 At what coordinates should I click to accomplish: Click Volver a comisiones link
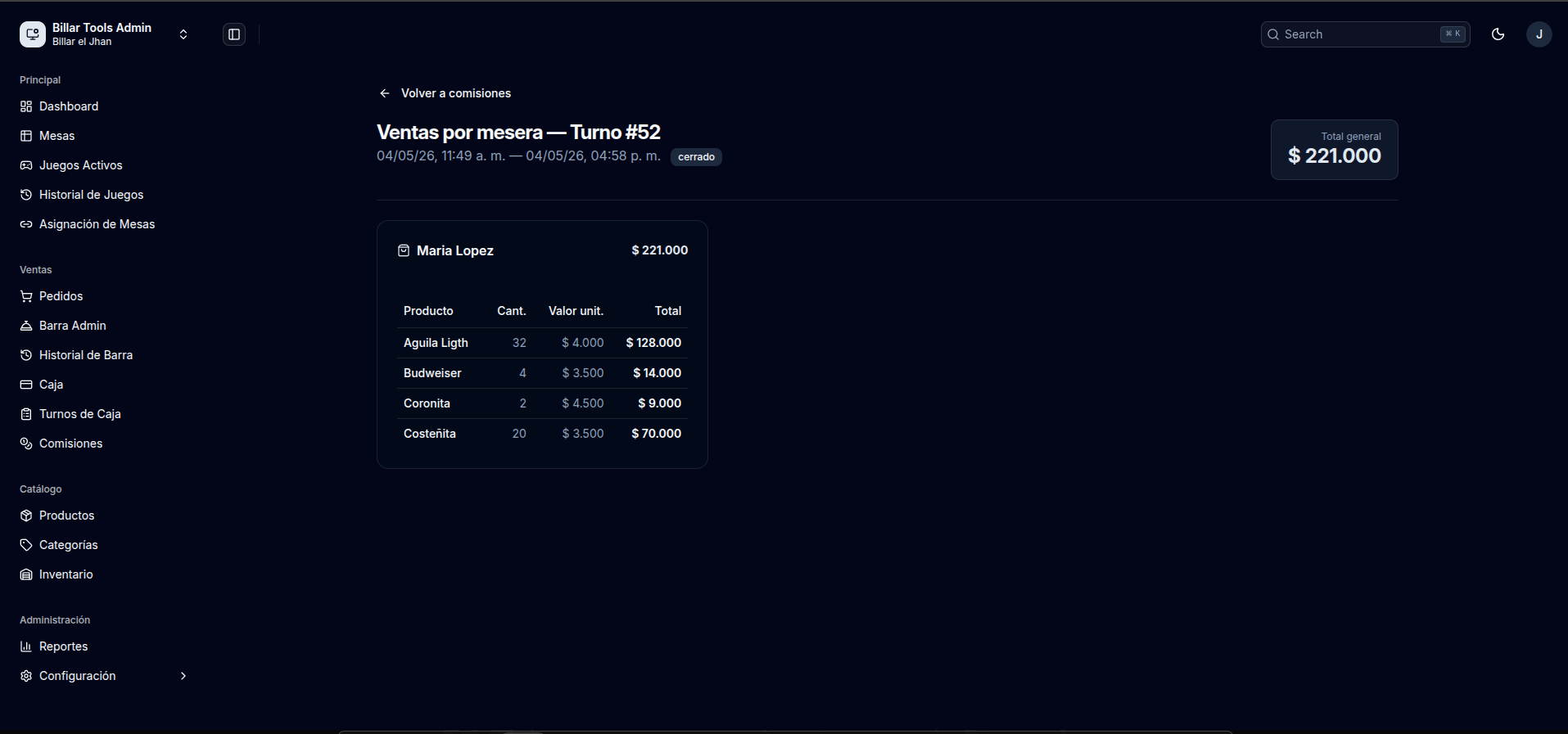click(x=455, y=93)
